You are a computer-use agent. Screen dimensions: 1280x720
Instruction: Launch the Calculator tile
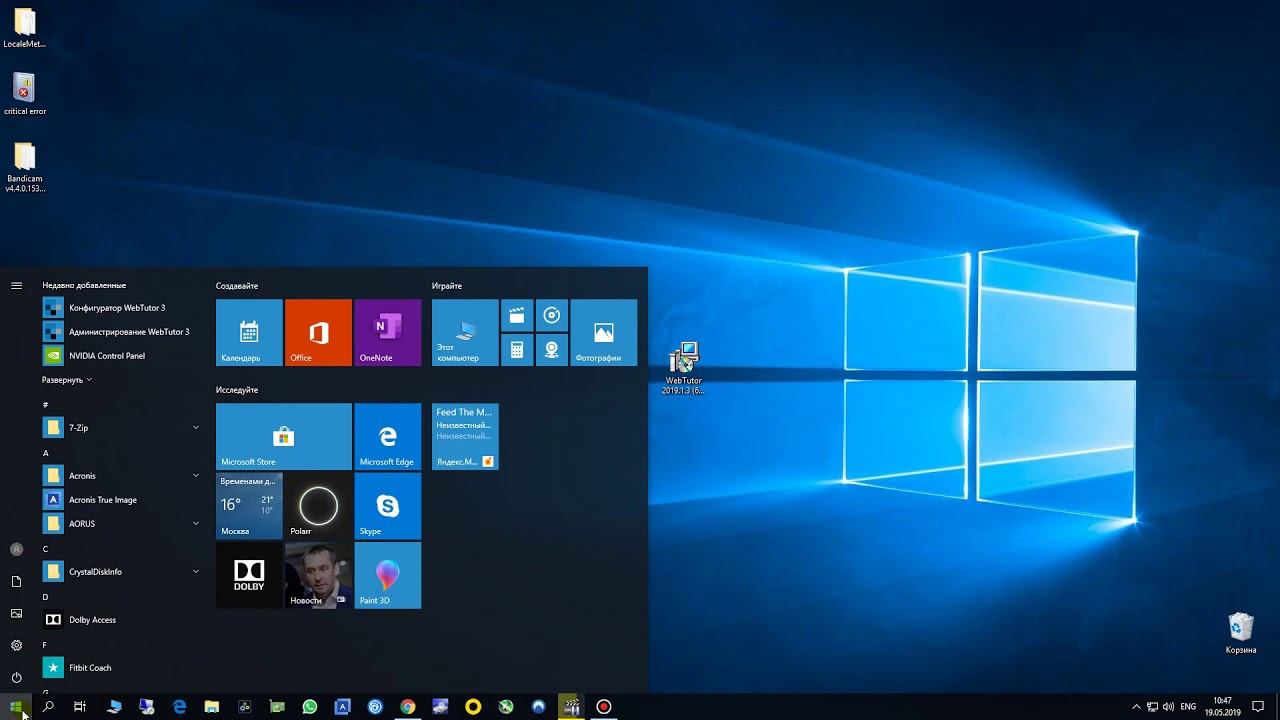click(517, 350)
